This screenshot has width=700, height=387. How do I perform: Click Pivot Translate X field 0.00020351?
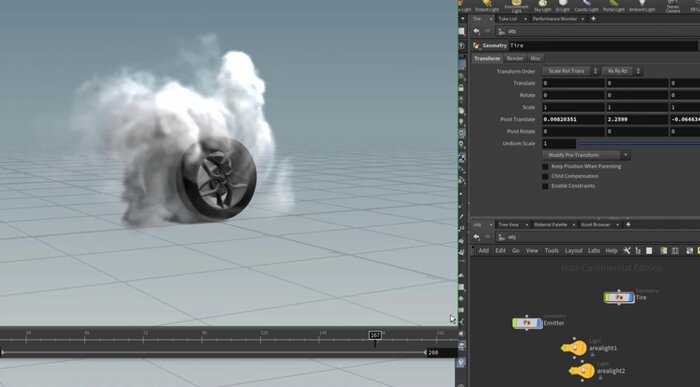pos(573,120)
